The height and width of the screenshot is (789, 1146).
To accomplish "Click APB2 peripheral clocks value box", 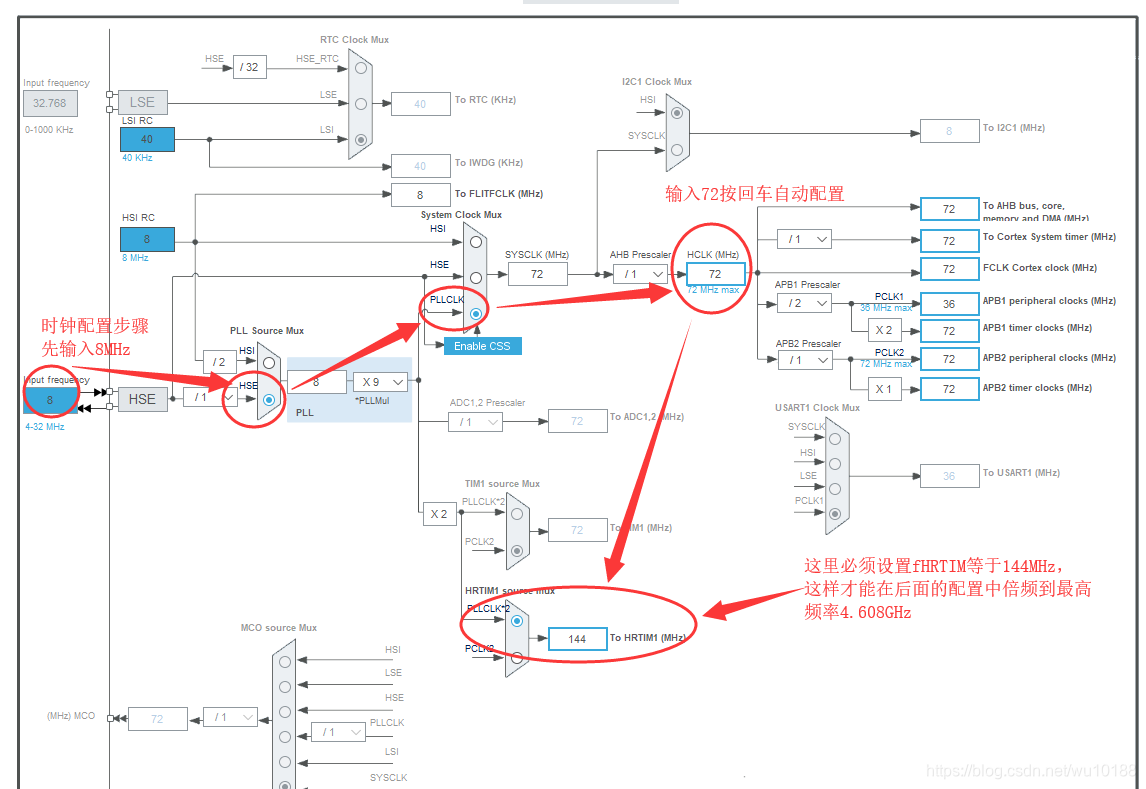I will point(949,359).
